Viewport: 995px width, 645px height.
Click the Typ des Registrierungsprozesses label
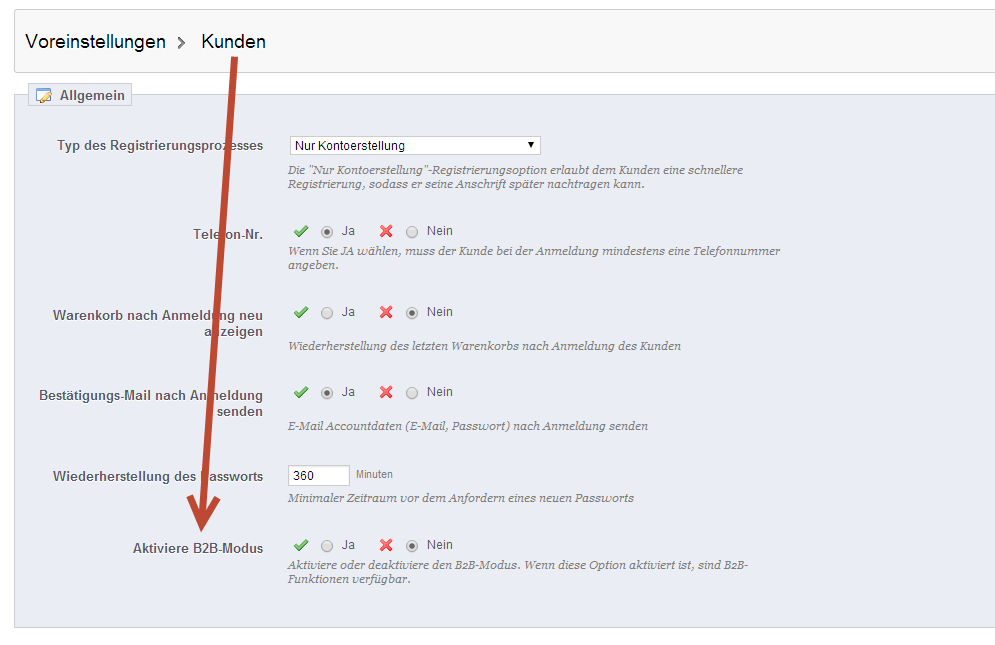tap(160, 145)
